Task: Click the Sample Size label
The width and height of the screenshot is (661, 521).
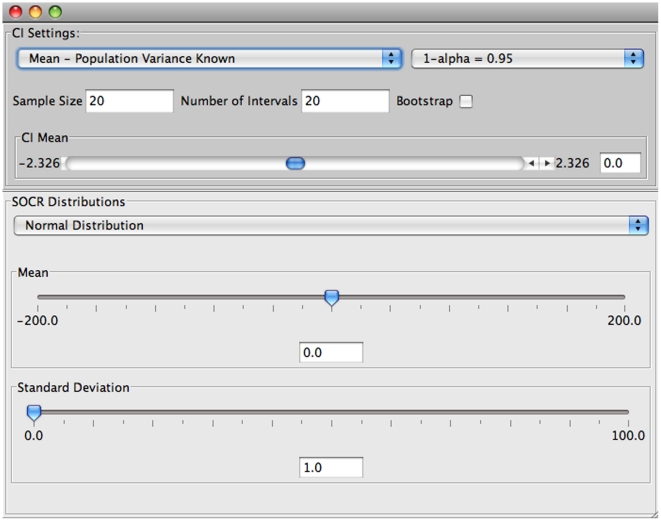Action: (47, 101)
